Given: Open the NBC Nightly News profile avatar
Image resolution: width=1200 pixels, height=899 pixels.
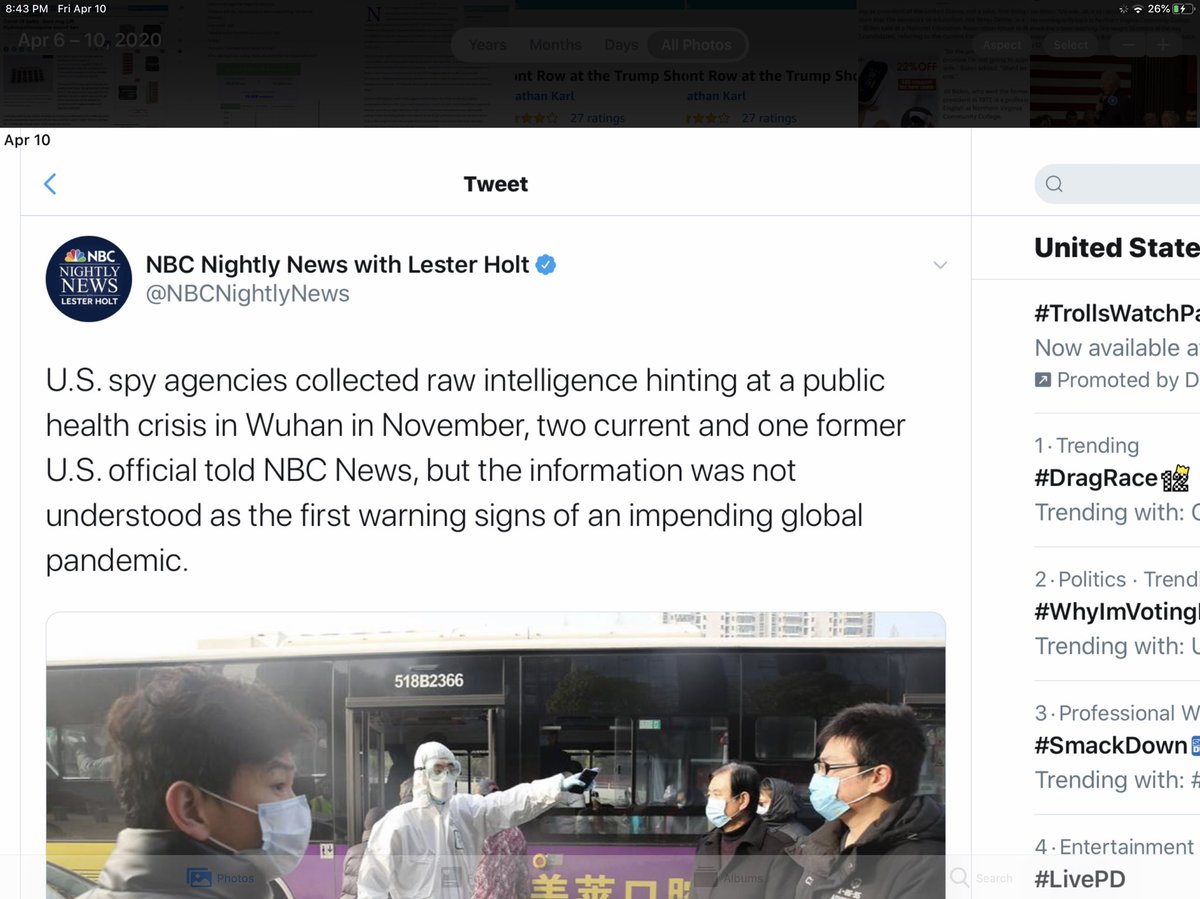Looking at the screenshot, I should [89, 279].
